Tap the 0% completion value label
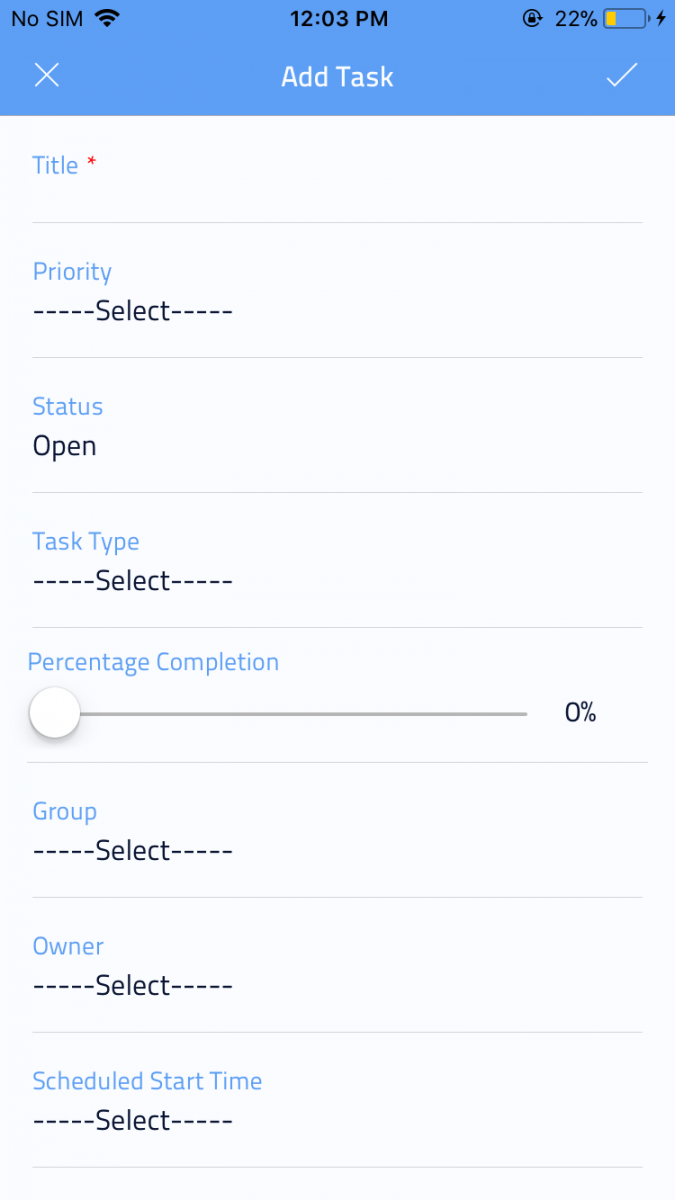 [x=580, y=713]
